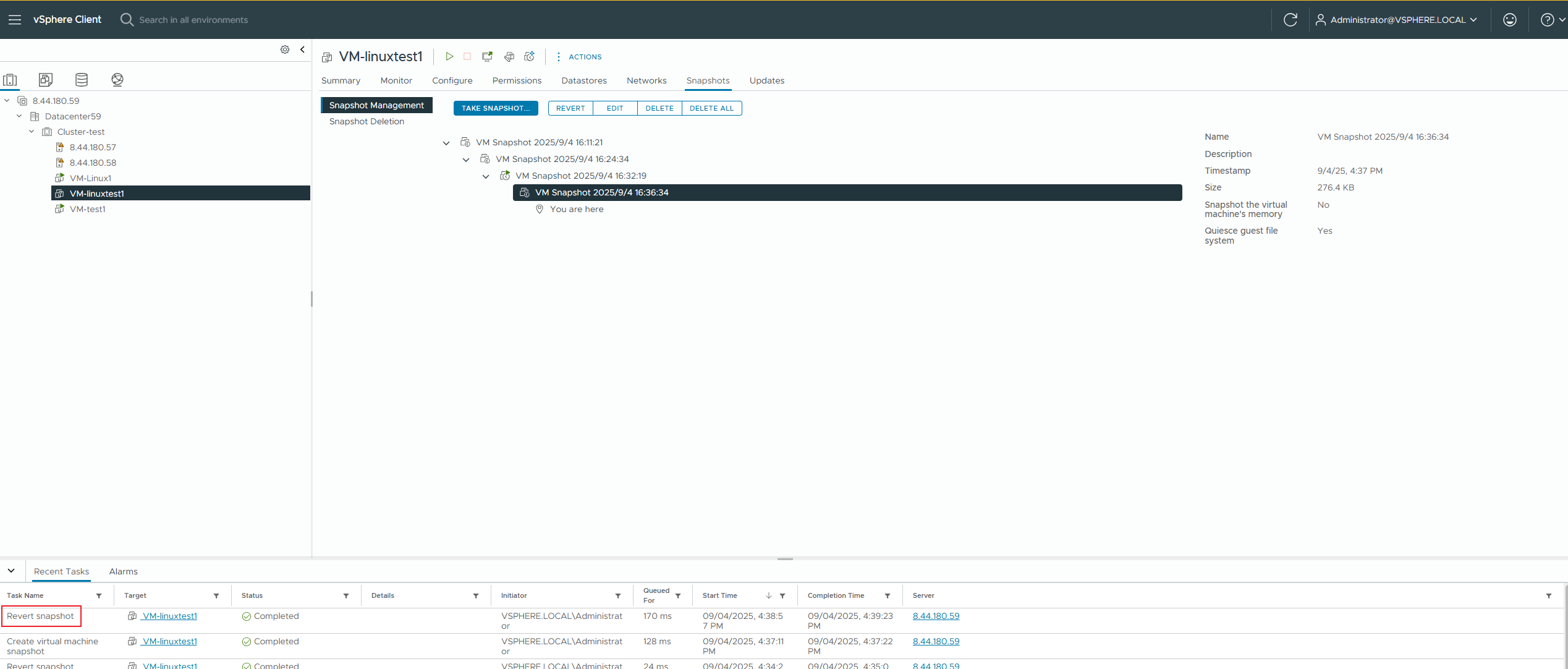The height and width of the screenshot is (669, 1568).
Task: Filter the Status column
Action: coord(346,596)
